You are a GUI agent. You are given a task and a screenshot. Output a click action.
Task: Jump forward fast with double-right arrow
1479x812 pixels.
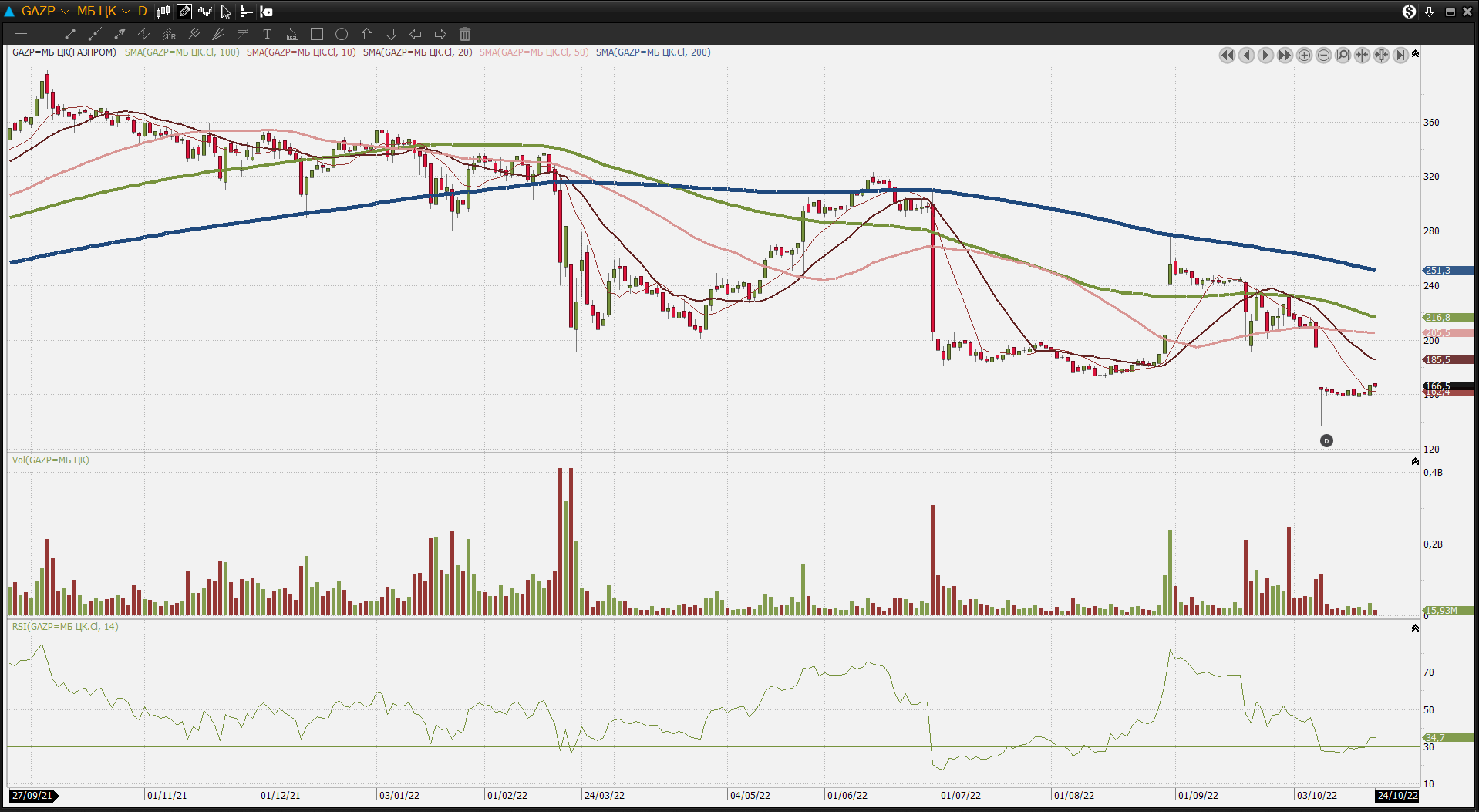point(1285,55)
